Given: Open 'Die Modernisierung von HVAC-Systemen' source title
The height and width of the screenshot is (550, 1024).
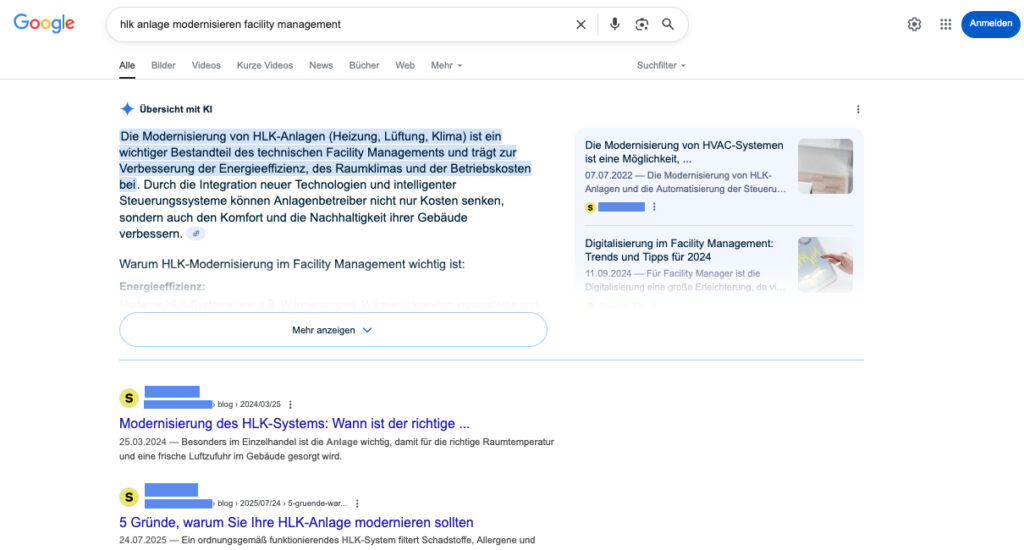Looking at the screenshot, I should coord(684,152).
